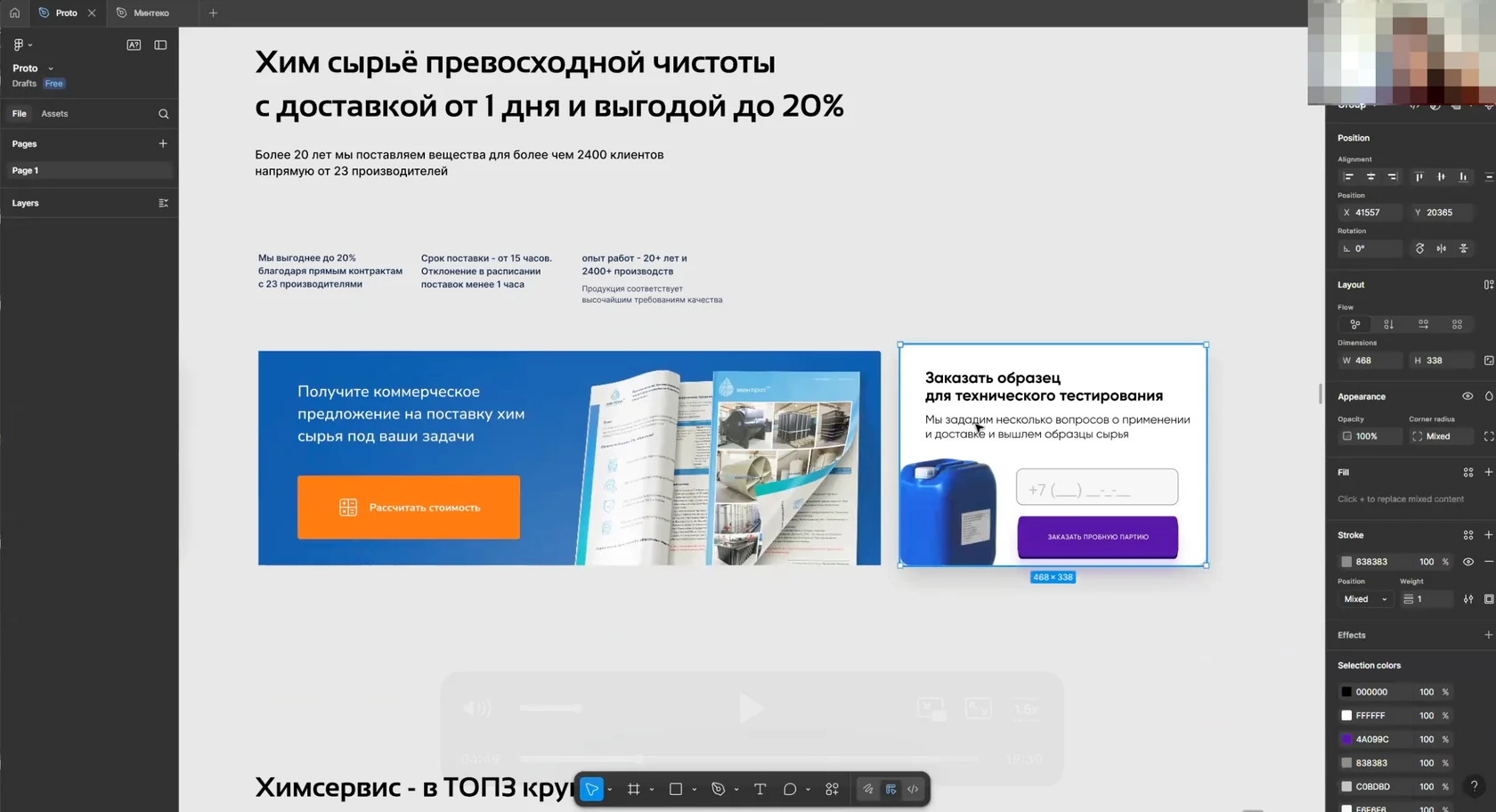
Task: Go to the home screen
Action: [14, 12]
